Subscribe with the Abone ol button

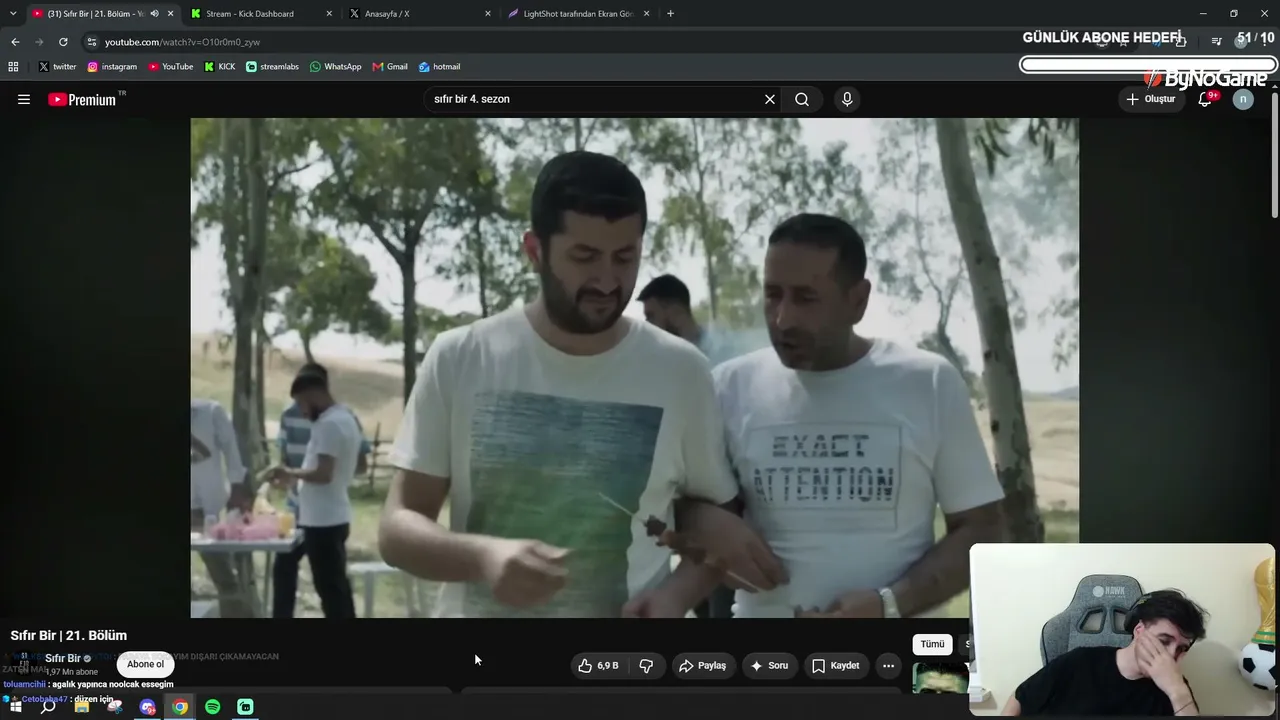(145, 664)
